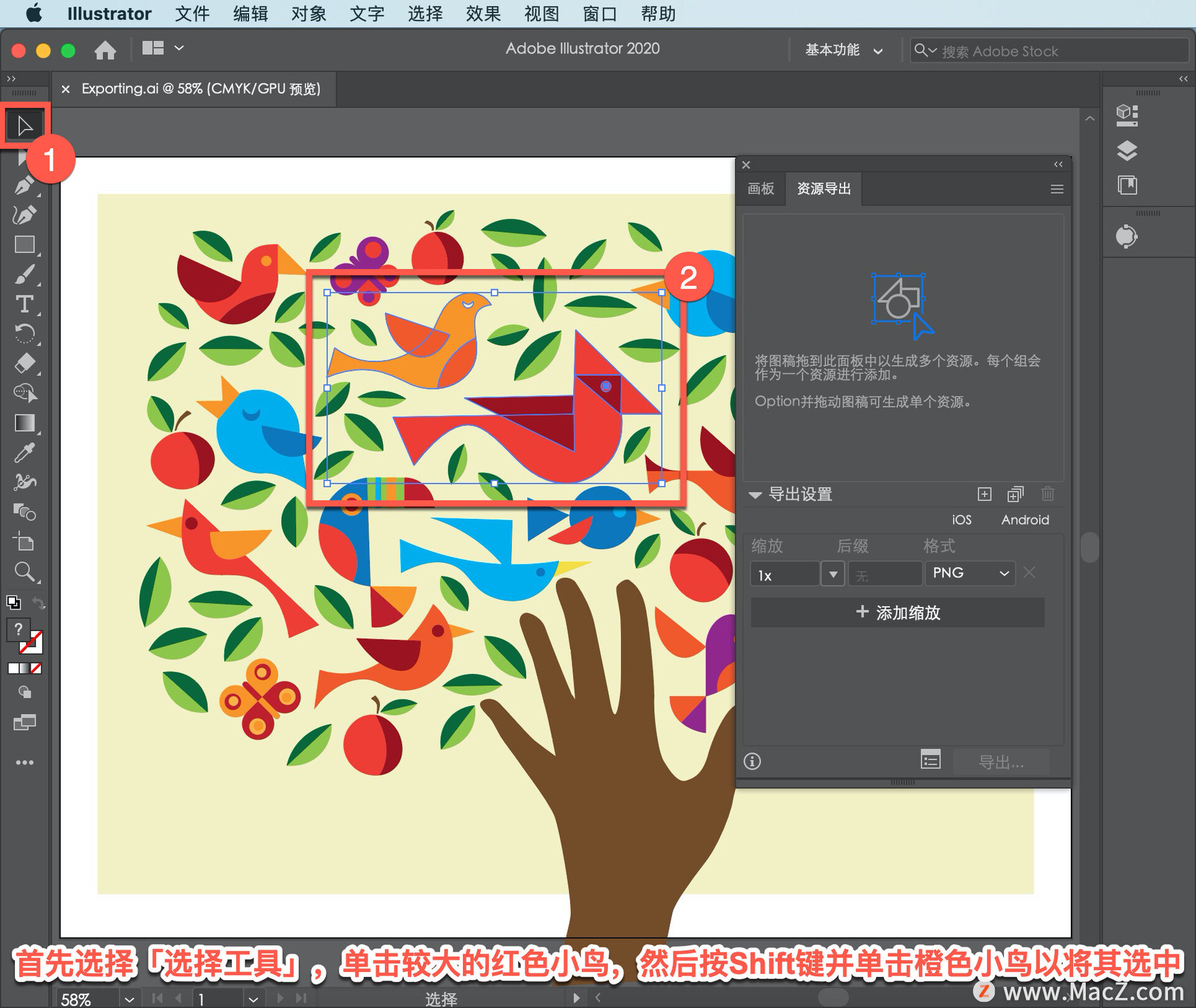
Task: Click the 导出... button
Action: 1001,761
